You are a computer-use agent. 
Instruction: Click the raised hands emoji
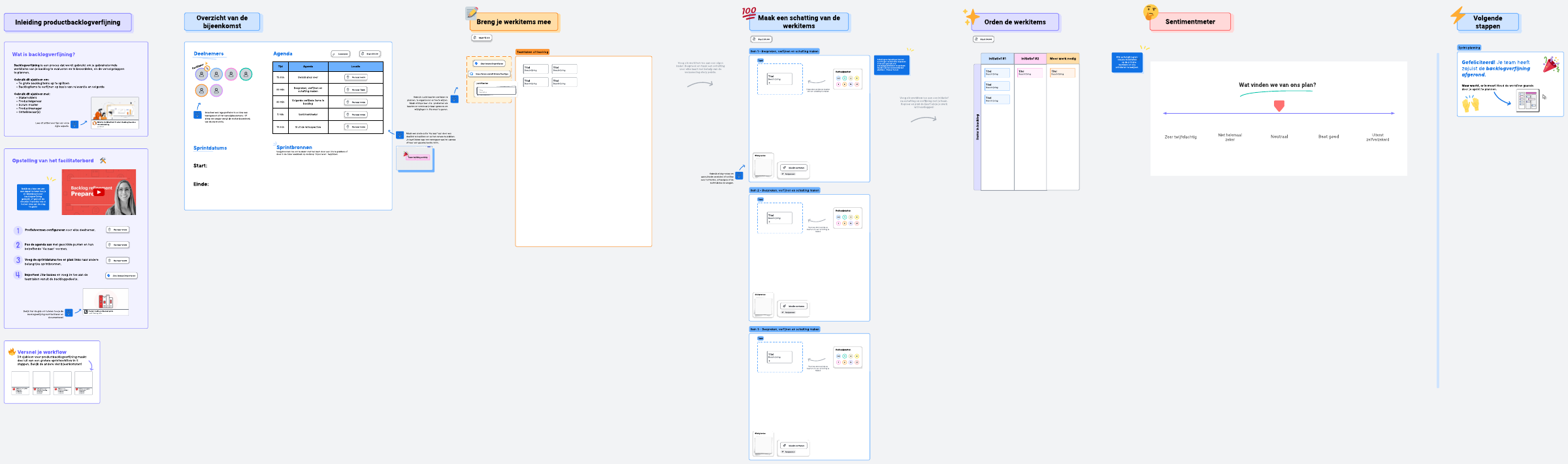[x=1471, y=104]
